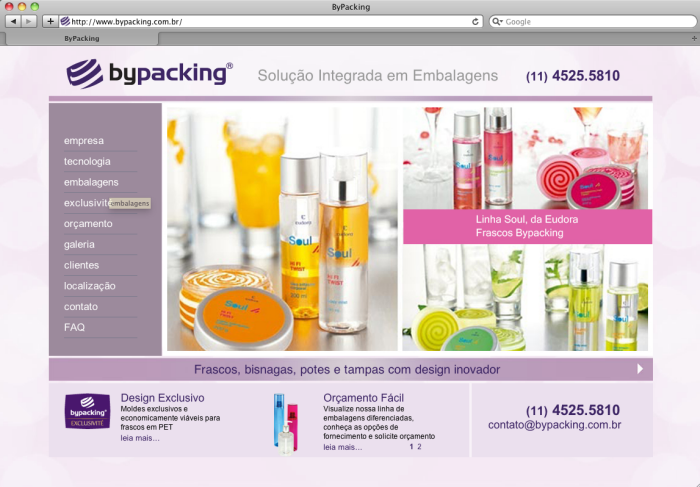Screen dimensions: 700x487
Task: Go forward with the browser forward arrow
Action: pos(28,21)
